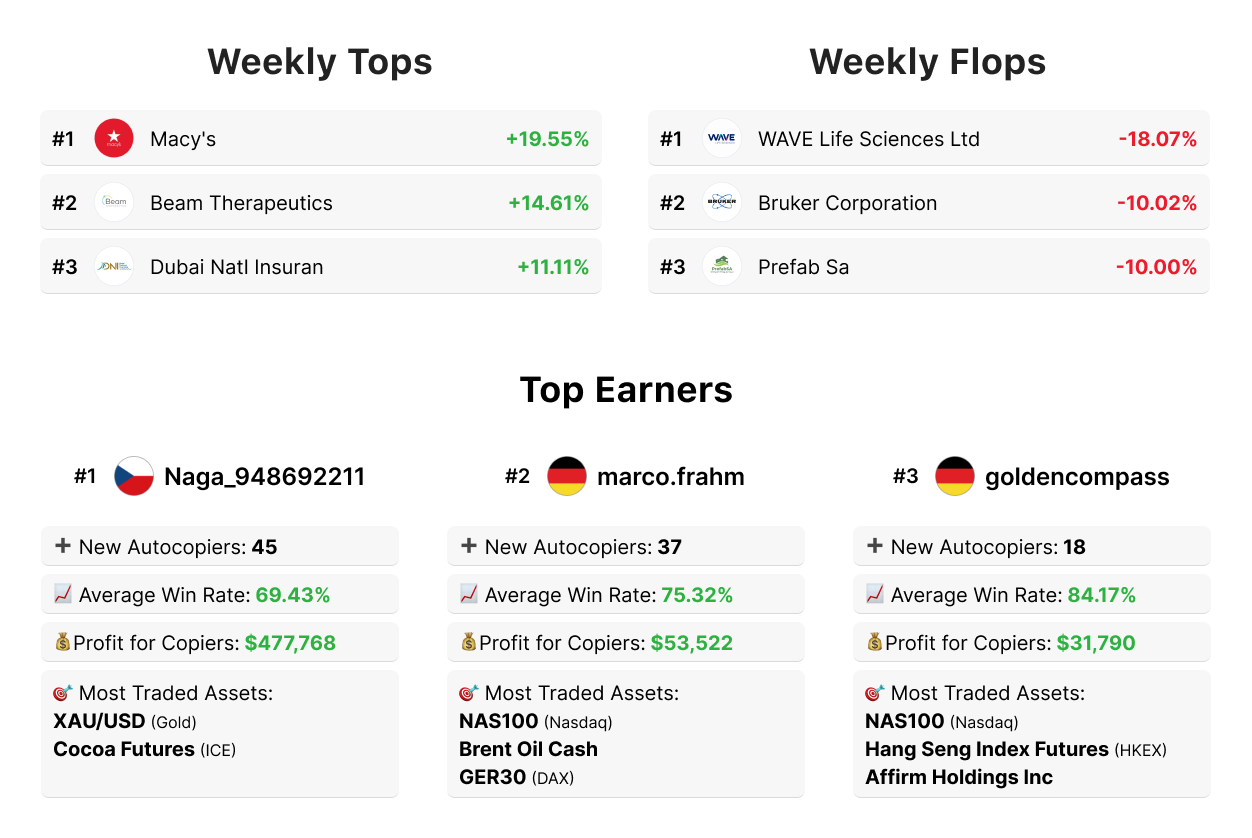Open the Naga_948692211 trader profile
The image size is (1252, 838).
coord(264,477)
